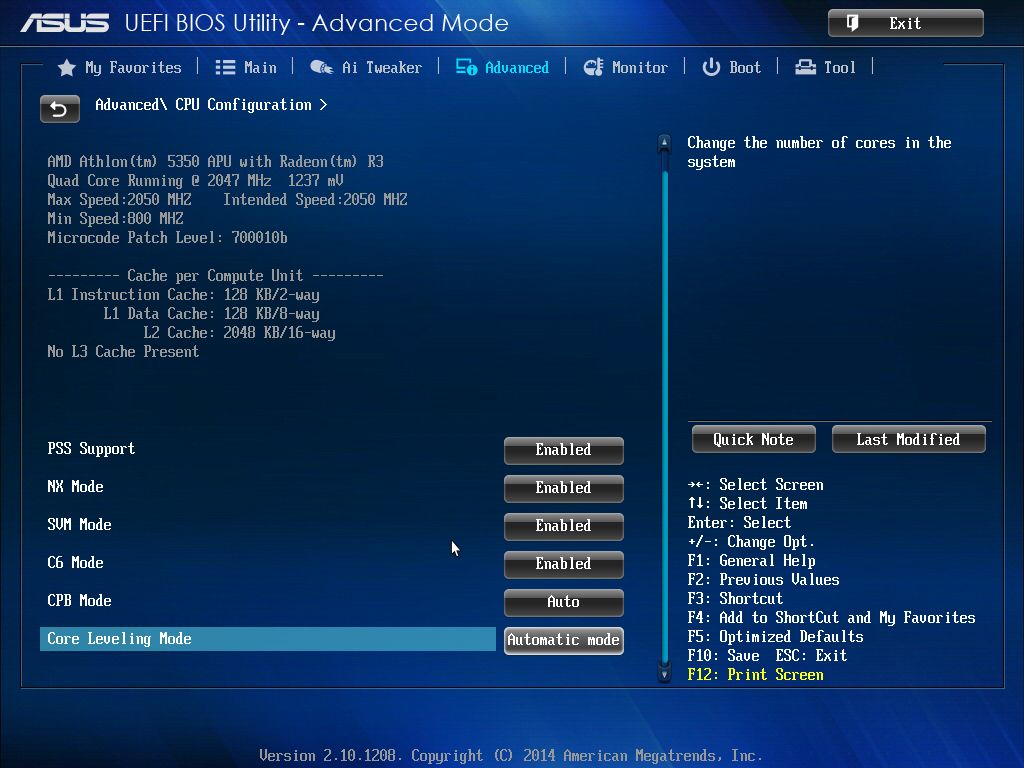Click the Min Speed:800 MHZ text
The width and height of the screenshot is (1024, 768).
coord(115,219)
